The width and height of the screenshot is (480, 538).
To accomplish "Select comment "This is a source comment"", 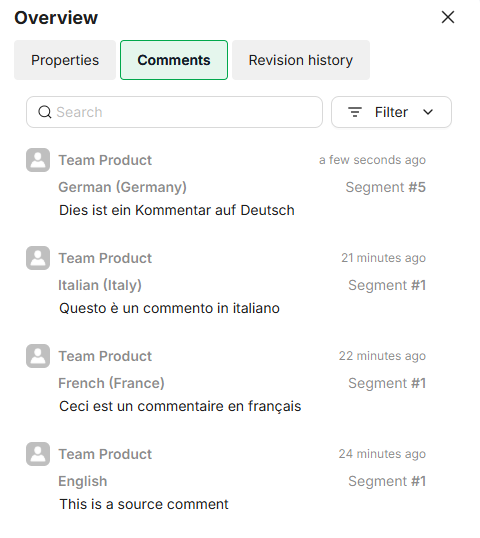I will 144,504.
